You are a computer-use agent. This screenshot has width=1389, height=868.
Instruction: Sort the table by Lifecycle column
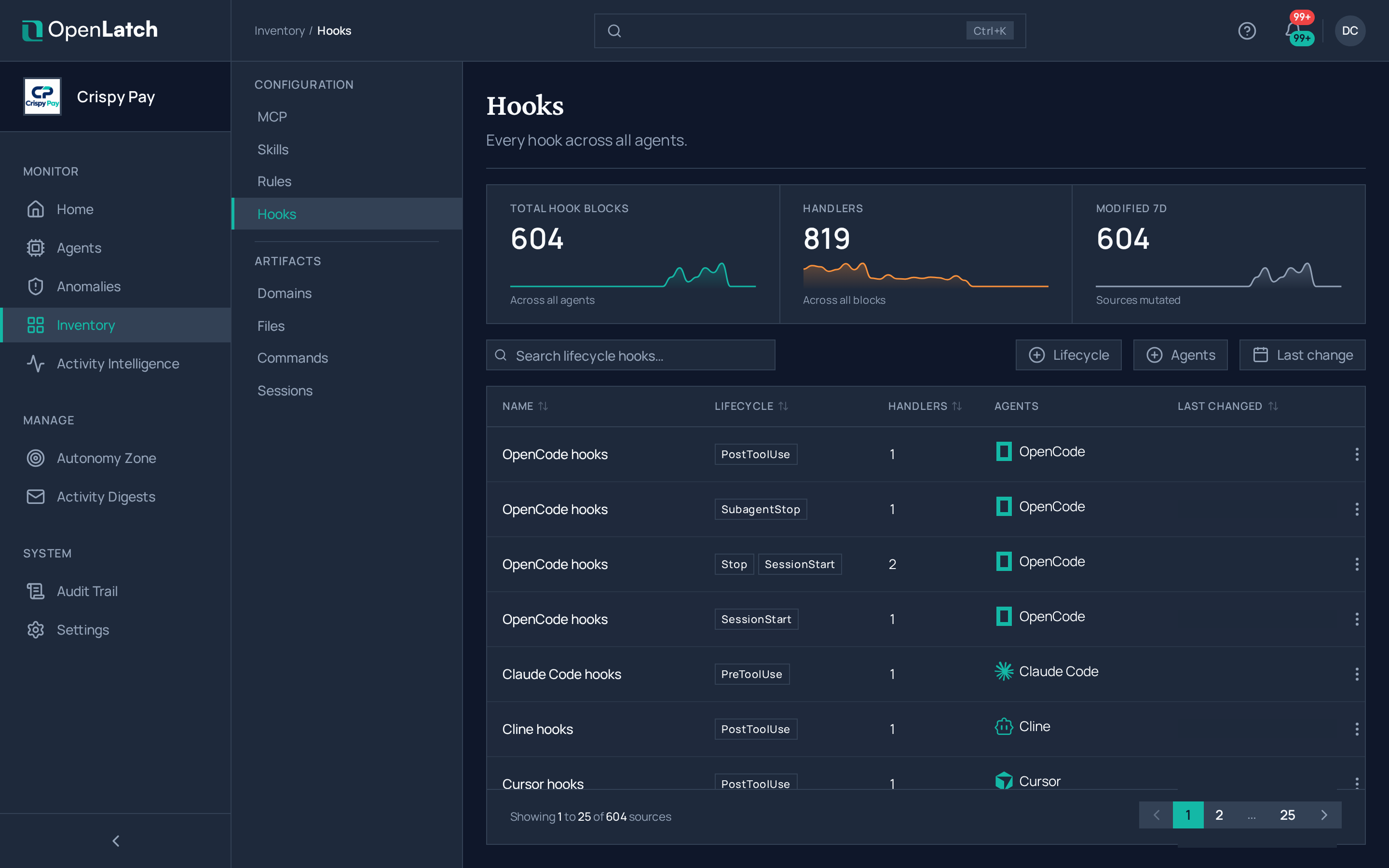751,406
